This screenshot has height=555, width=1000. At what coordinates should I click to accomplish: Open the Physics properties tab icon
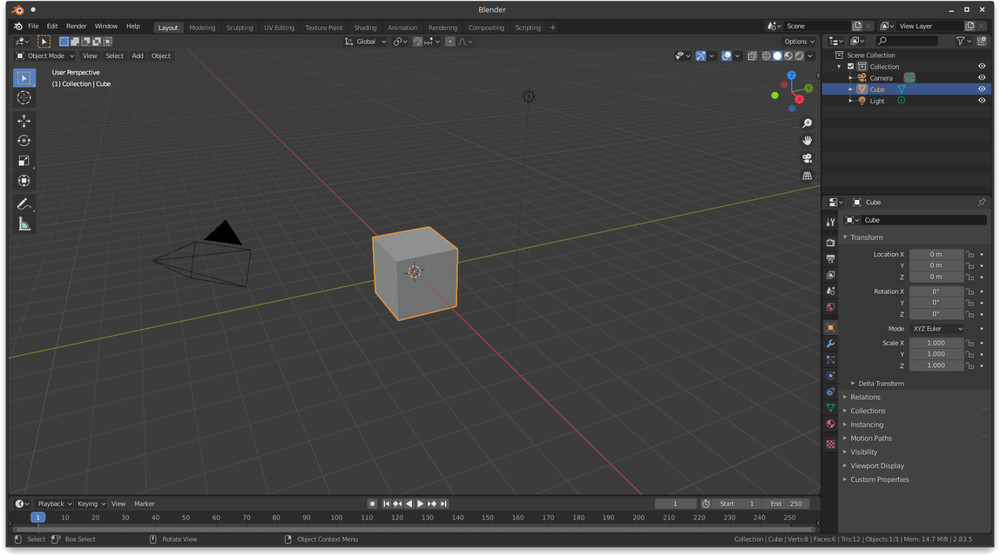[830, 376]
